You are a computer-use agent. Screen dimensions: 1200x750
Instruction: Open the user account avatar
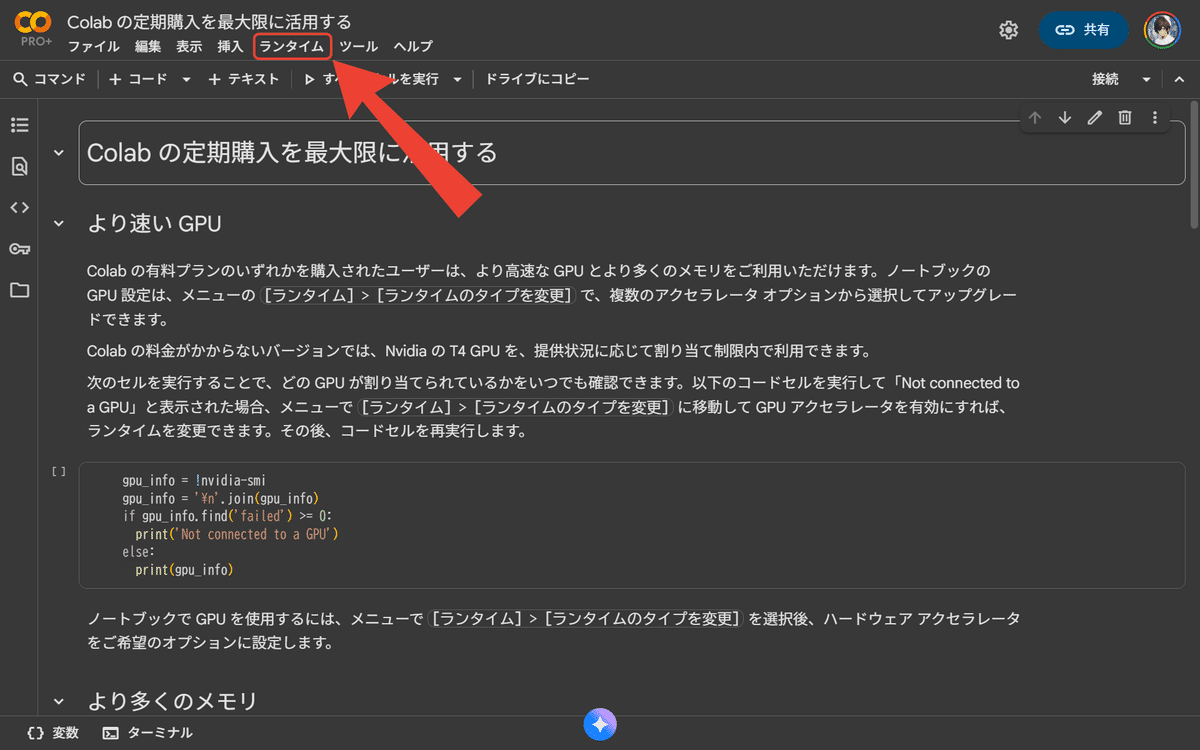1163,30
